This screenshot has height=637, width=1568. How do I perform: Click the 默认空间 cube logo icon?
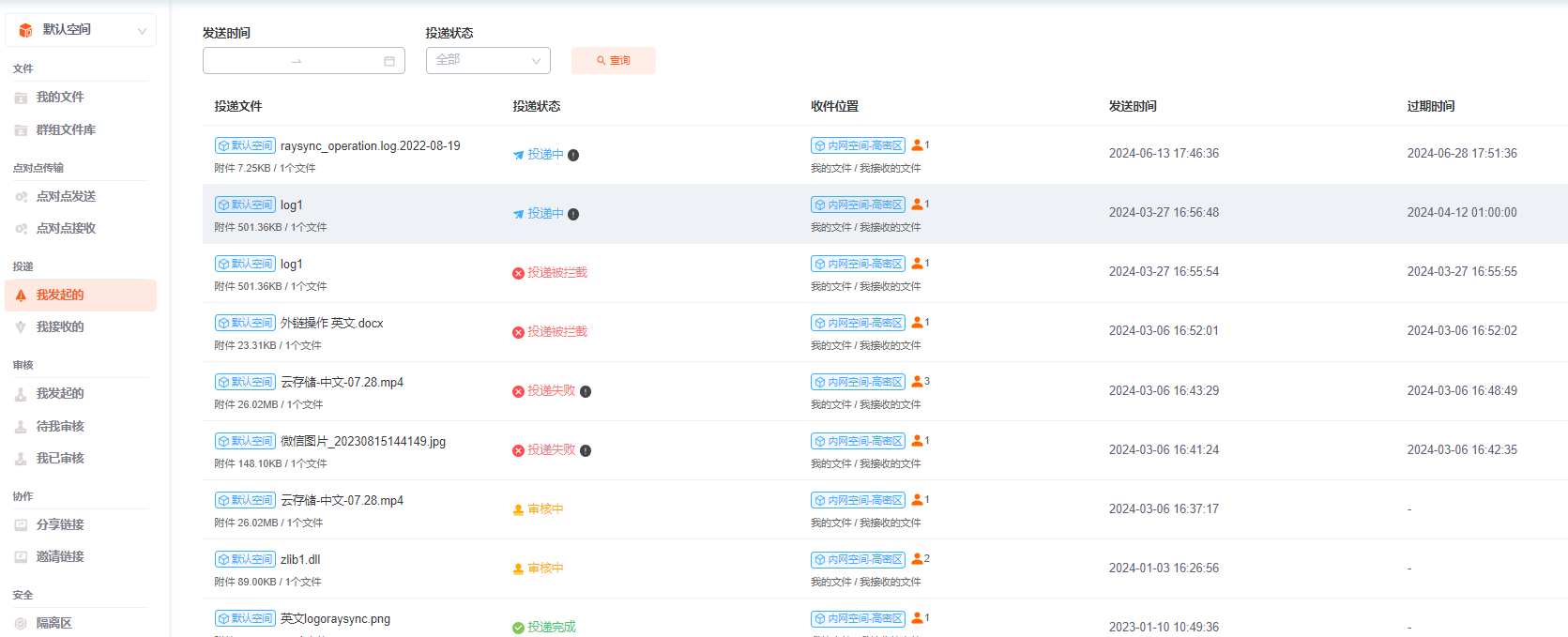[25, 30]
